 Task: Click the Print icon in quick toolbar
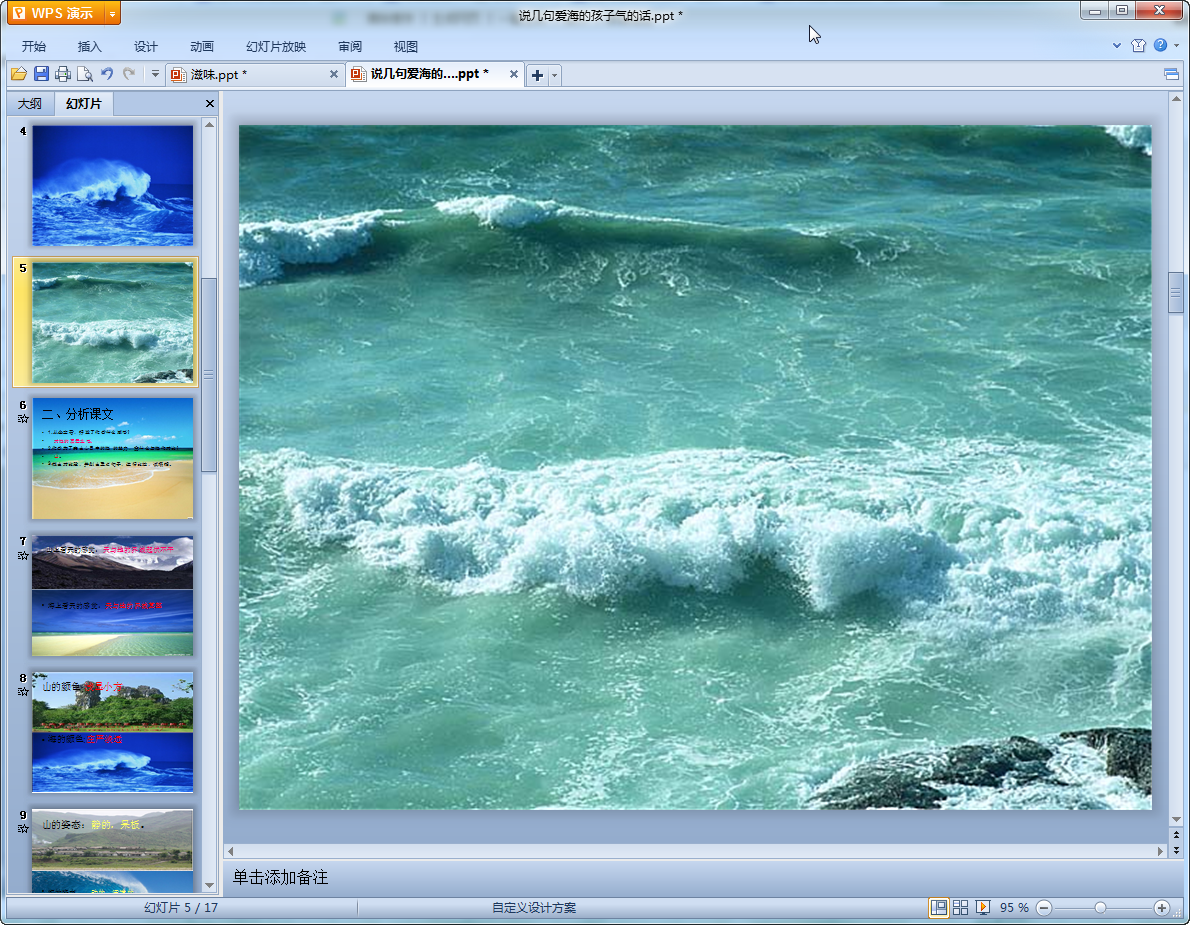[x=63, y=74]
